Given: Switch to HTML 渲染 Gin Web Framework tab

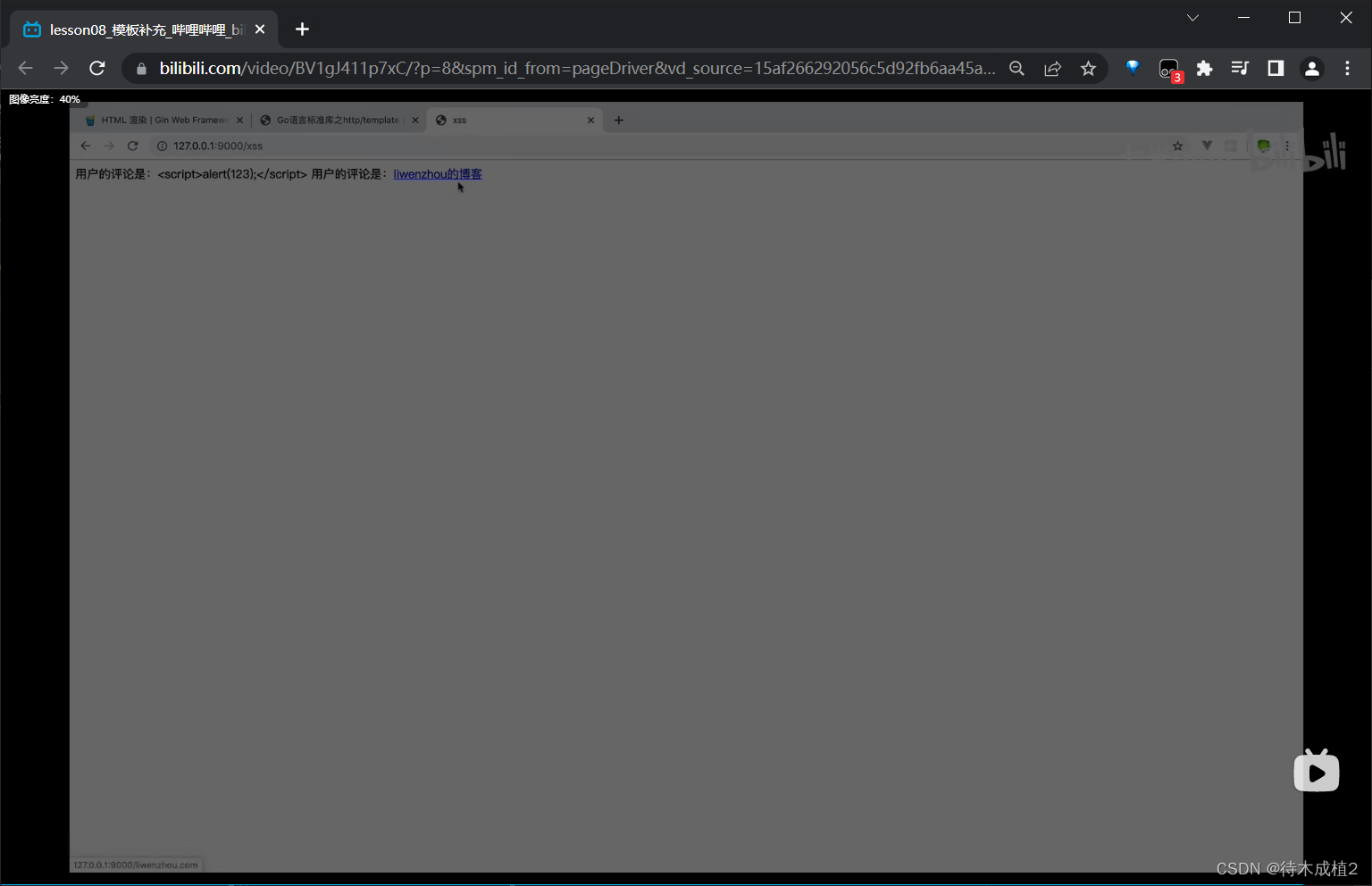Looking at the screenshot, I should (x=163, y=121).
